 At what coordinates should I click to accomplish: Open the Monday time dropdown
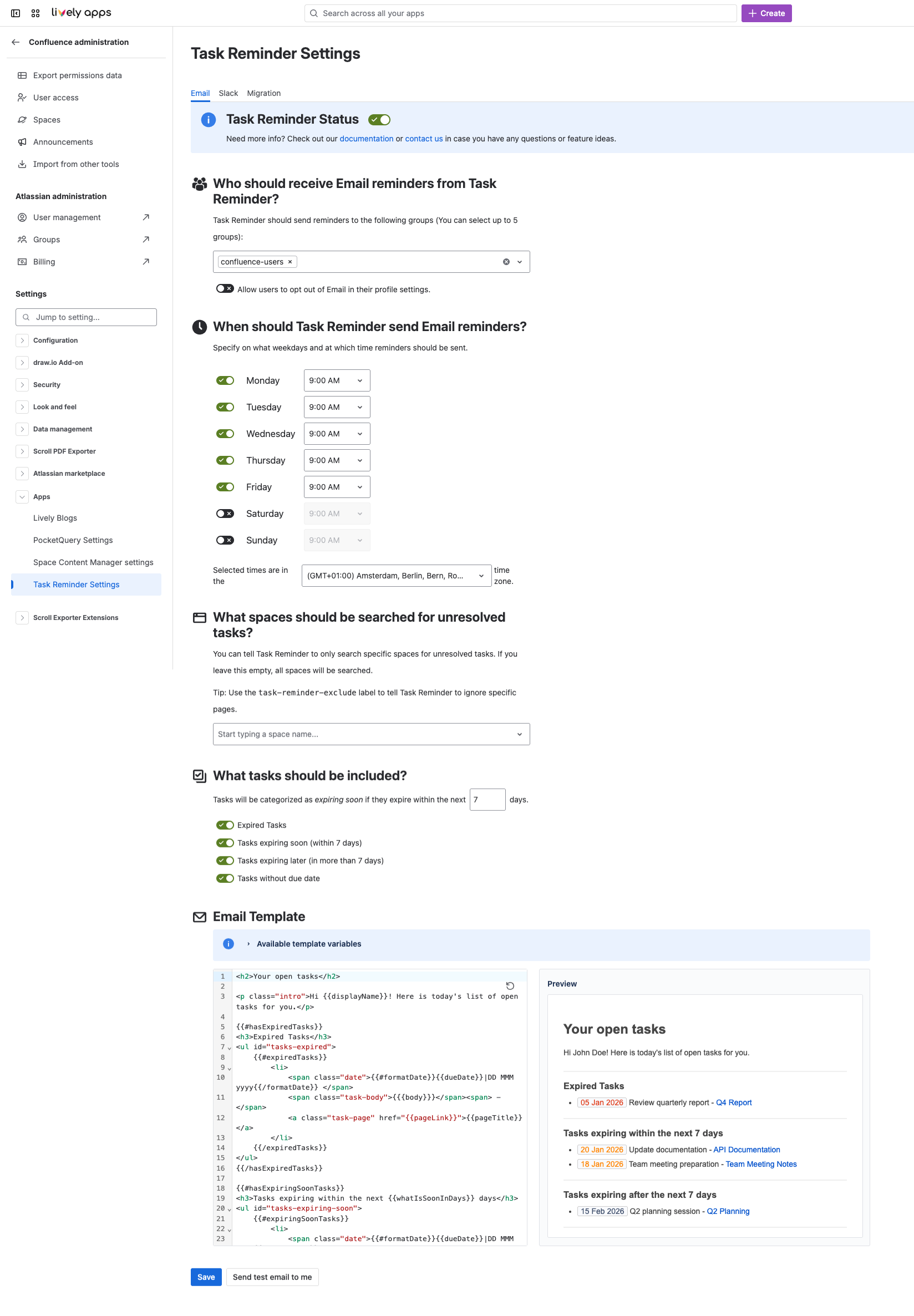(336, 380)
